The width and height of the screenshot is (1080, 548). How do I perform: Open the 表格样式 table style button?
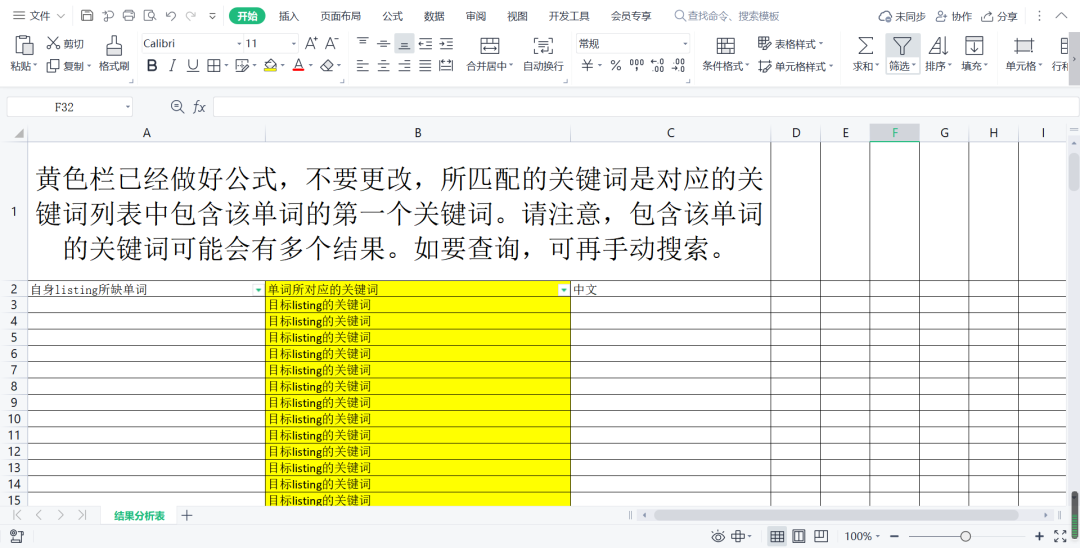tap(790, 43)
